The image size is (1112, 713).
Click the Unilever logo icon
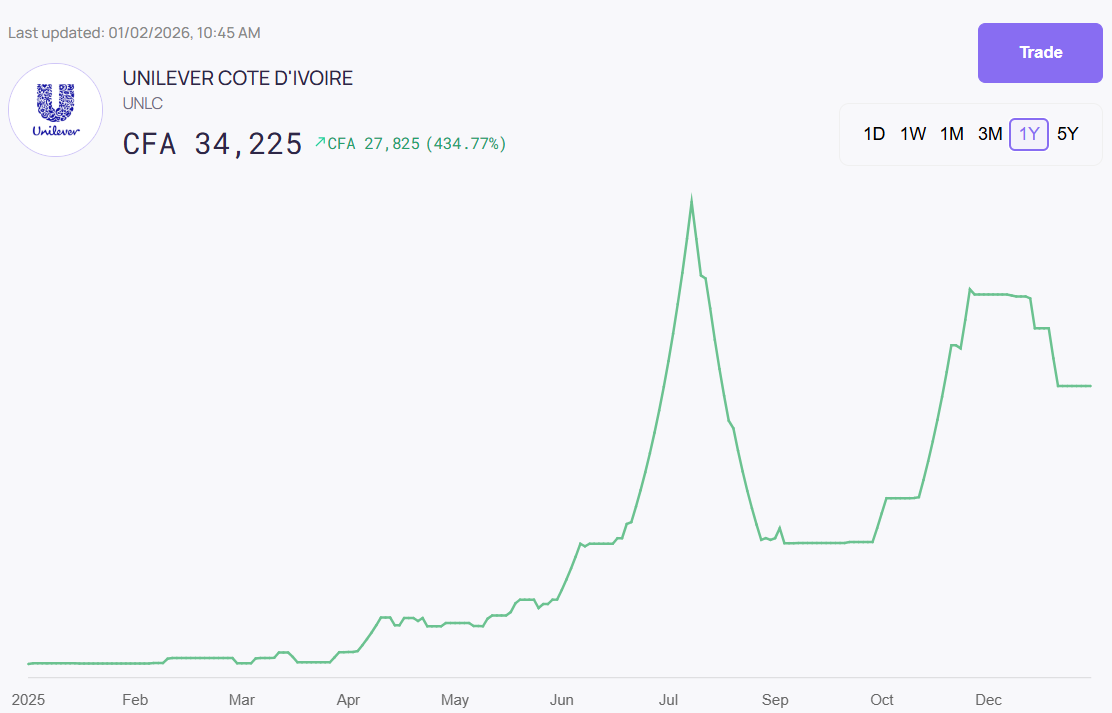coord(56,110)
